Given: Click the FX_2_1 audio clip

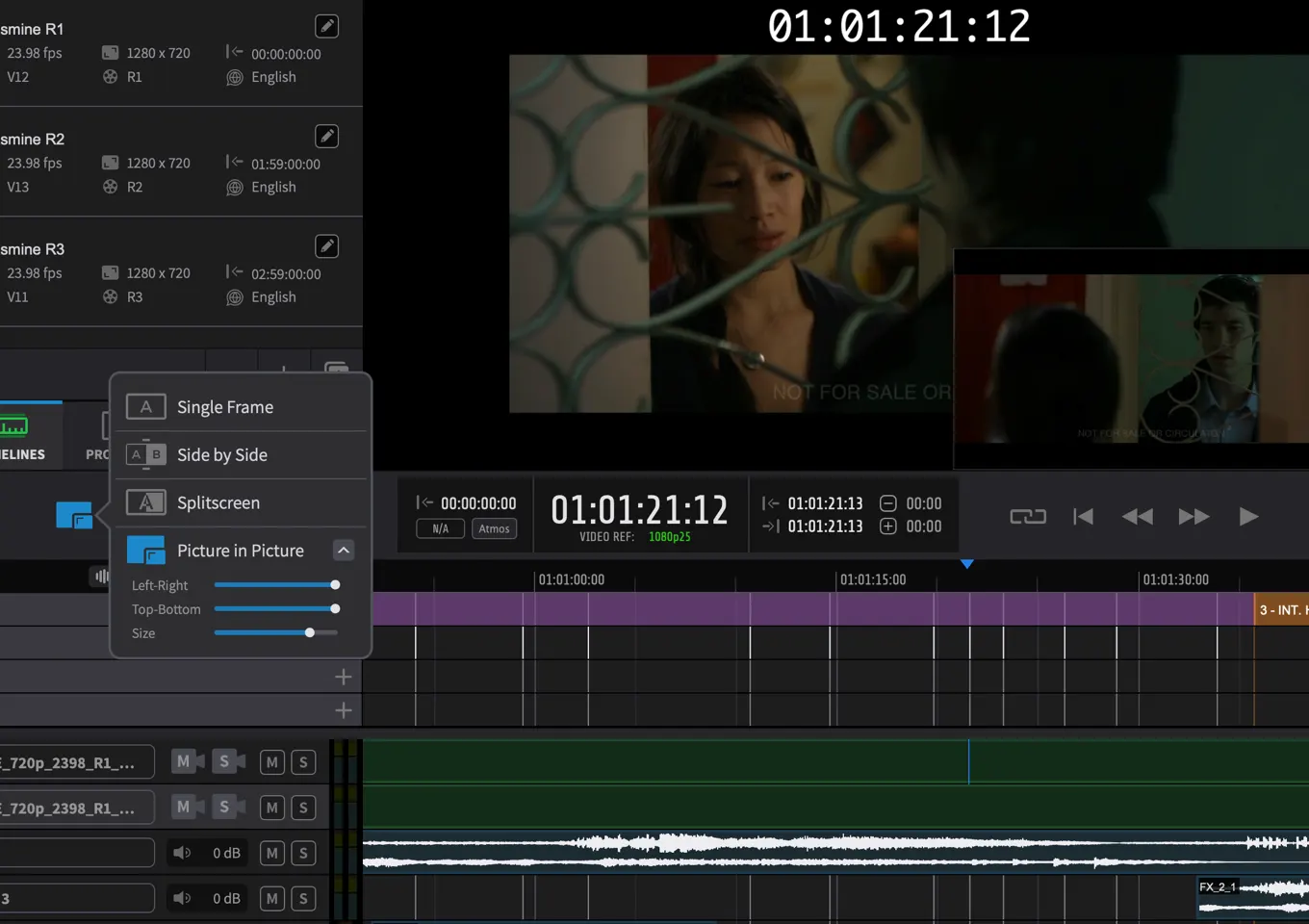Looking at the screenshot, I should point(1252,896).
